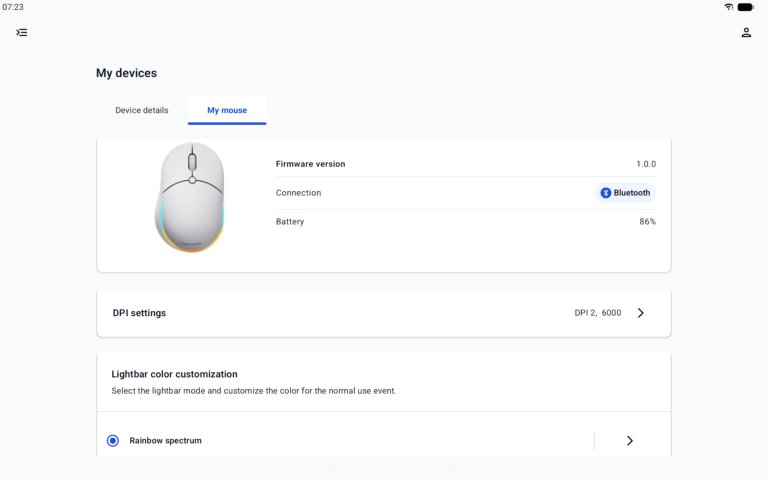Open the sidebar menu icon

pyautogui.click(x=22, y=33)
